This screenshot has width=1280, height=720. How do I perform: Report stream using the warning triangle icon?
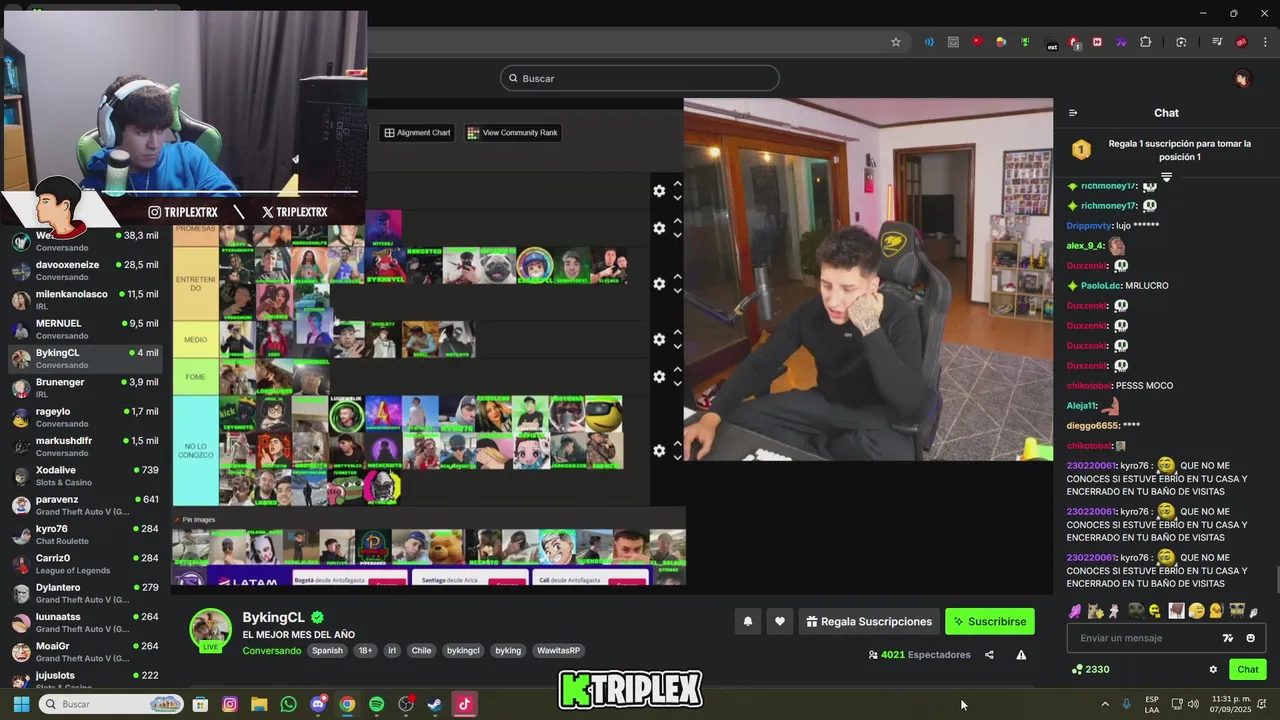(1021, 655)
